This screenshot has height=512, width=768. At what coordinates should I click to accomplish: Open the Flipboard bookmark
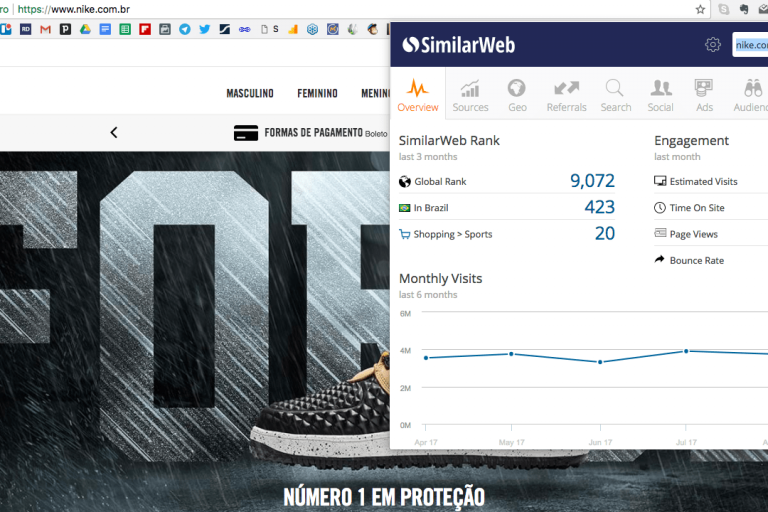click(x=145, y=29)
